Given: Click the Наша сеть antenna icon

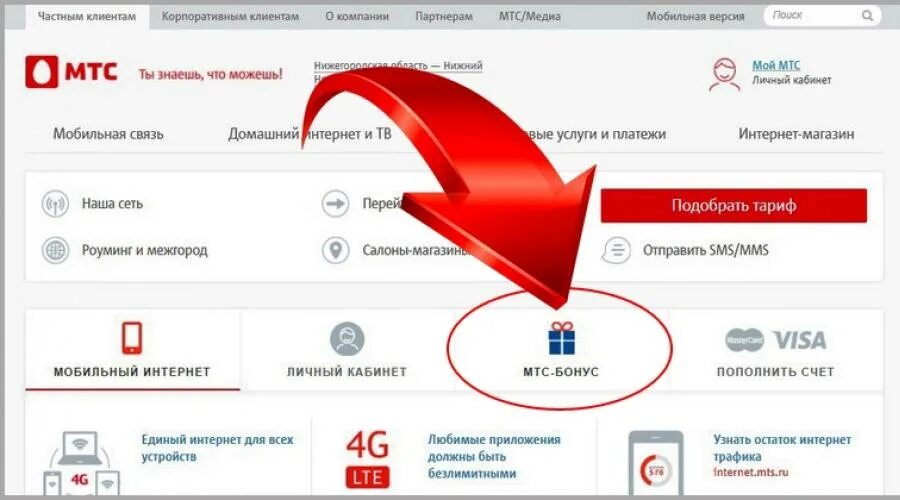Looking at the screenshot, I should click(55, 204).
